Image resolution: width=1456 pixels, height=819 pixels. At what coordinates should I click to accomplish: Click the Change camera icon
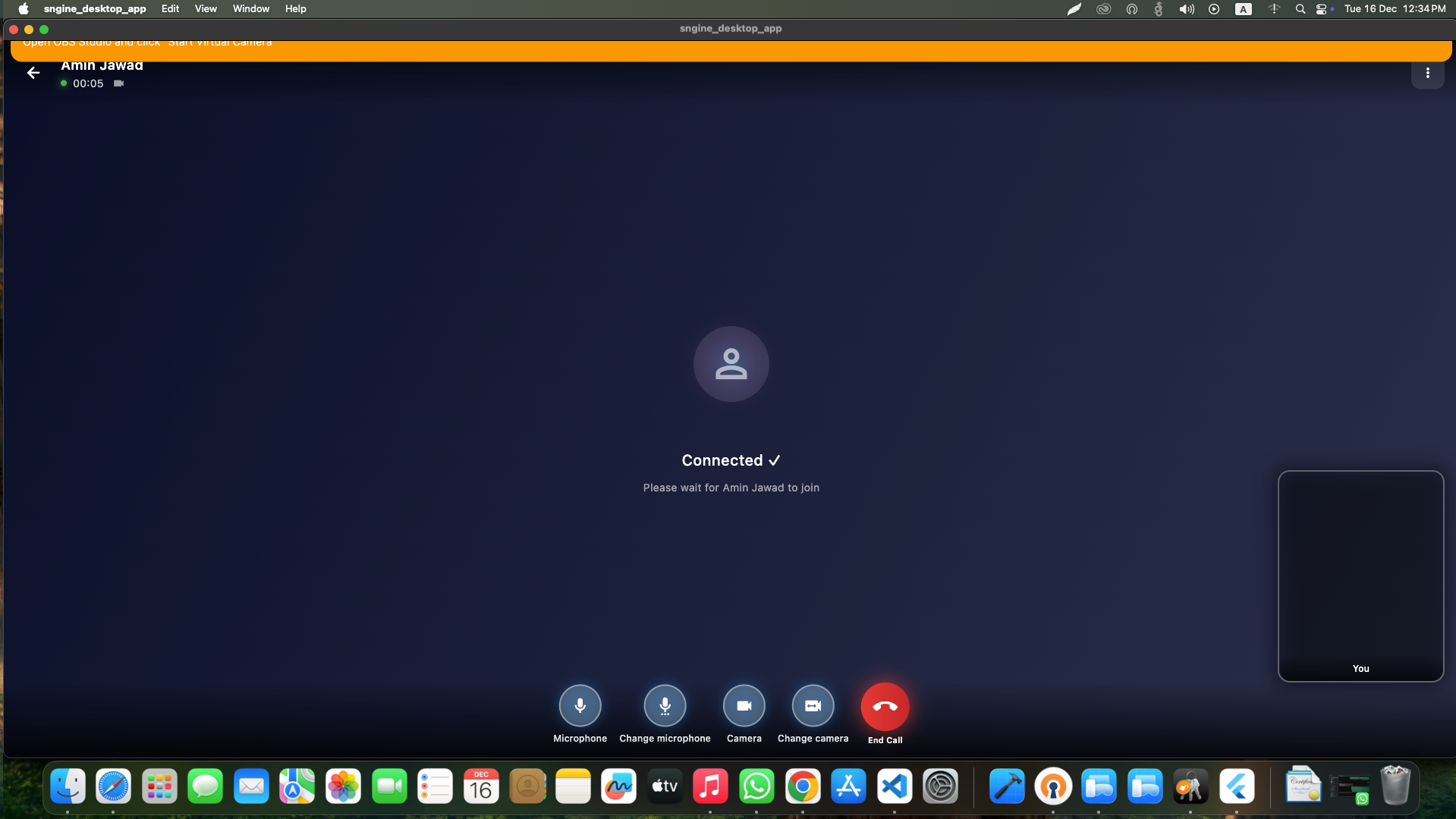pyautogui.click(x=812, y=705)
